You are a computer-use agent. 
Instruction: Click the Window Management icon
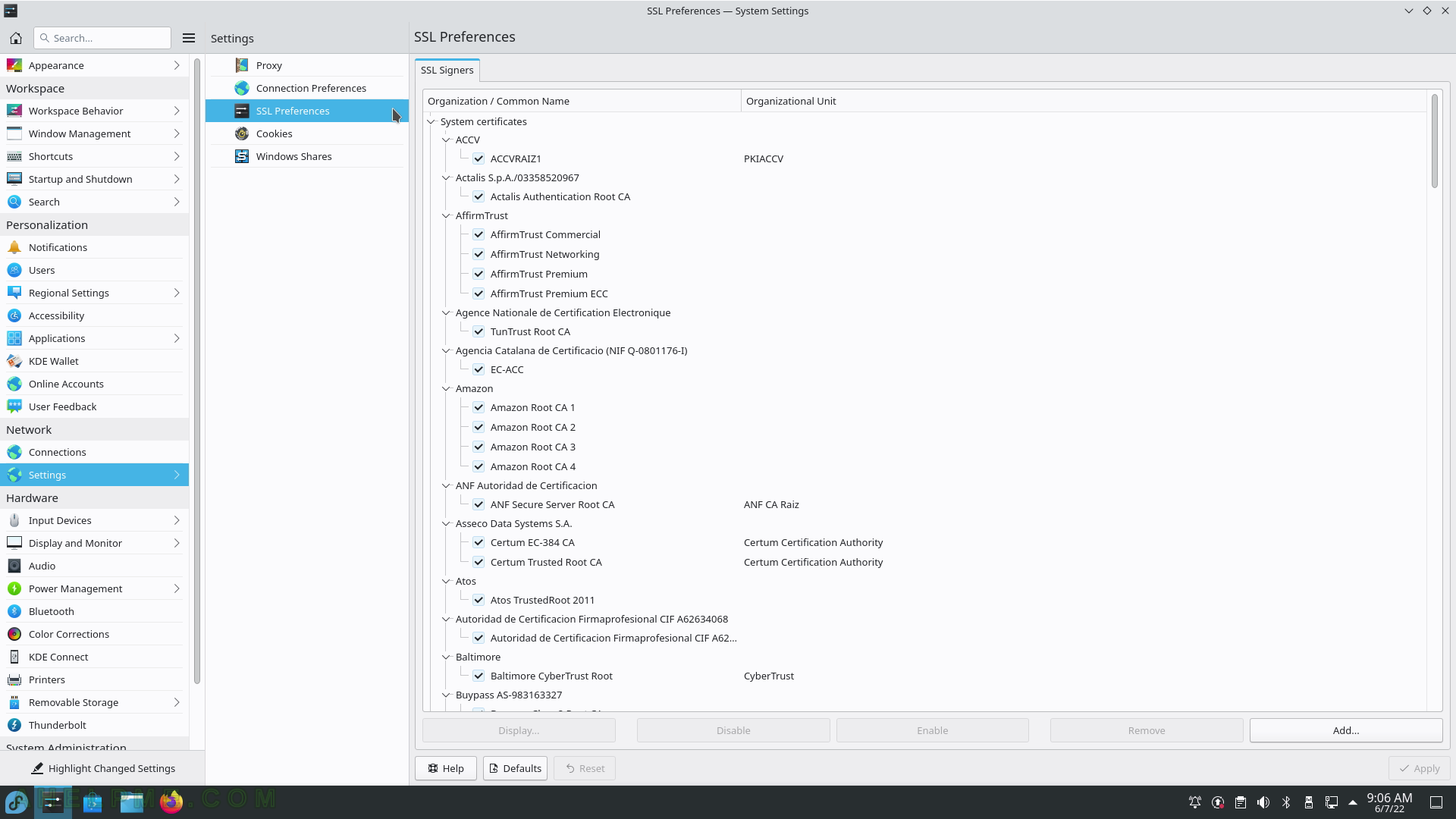[14, 133]
